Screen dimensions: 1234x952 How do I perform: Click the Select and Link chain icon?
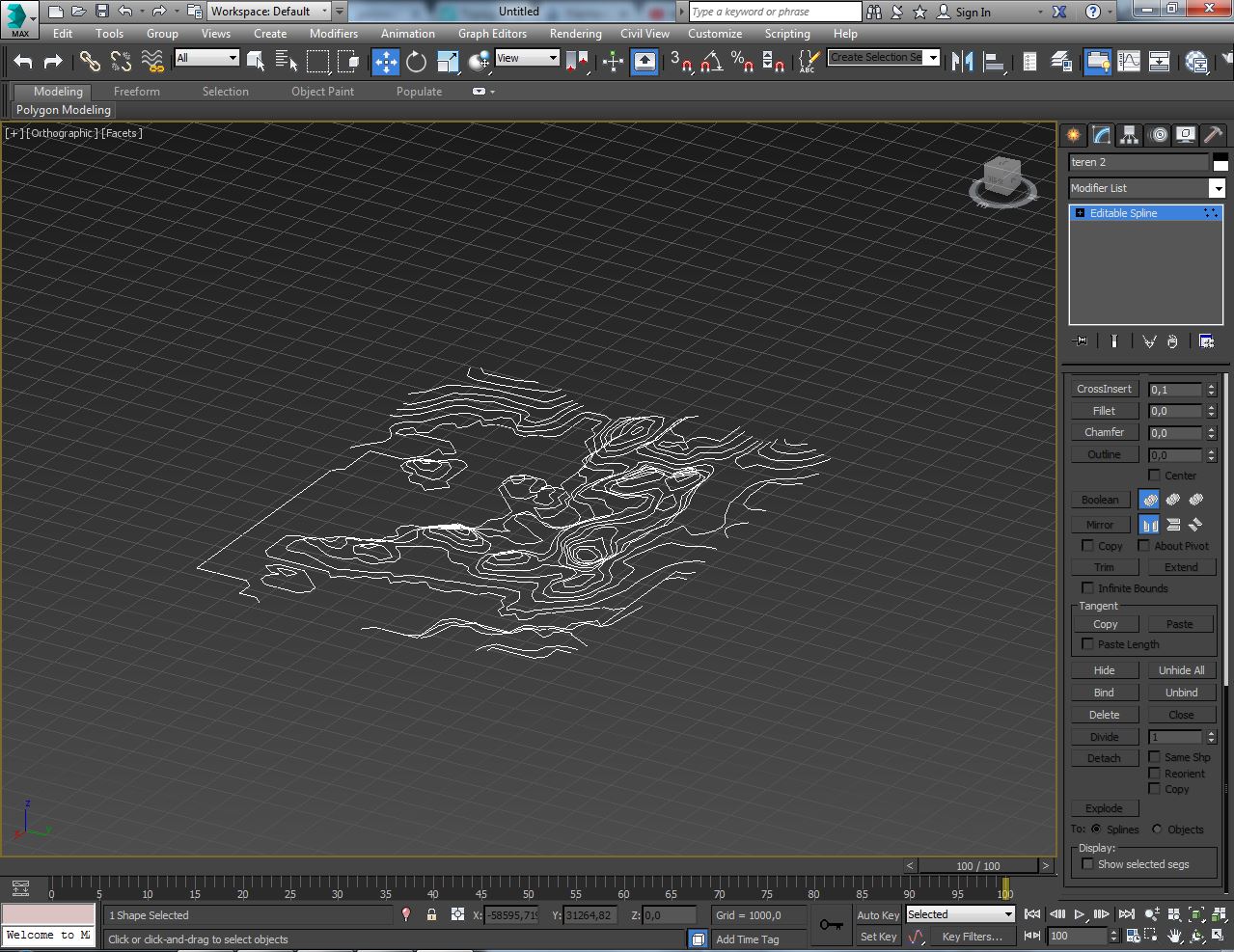(x=90, y=62)
